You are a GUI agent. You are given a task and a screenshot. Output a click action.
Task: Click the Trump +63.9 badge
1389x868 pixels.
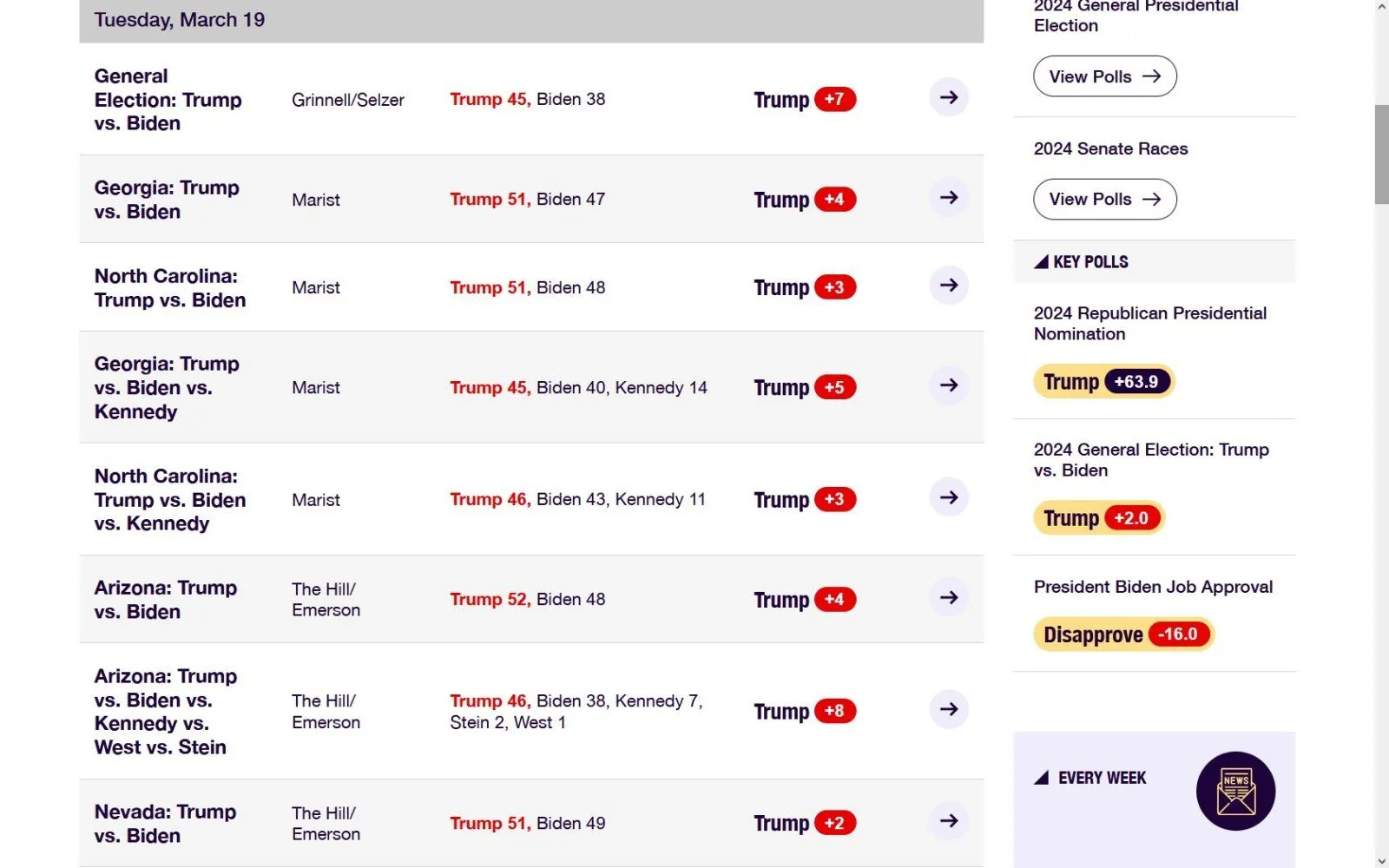click(1103, 382)
